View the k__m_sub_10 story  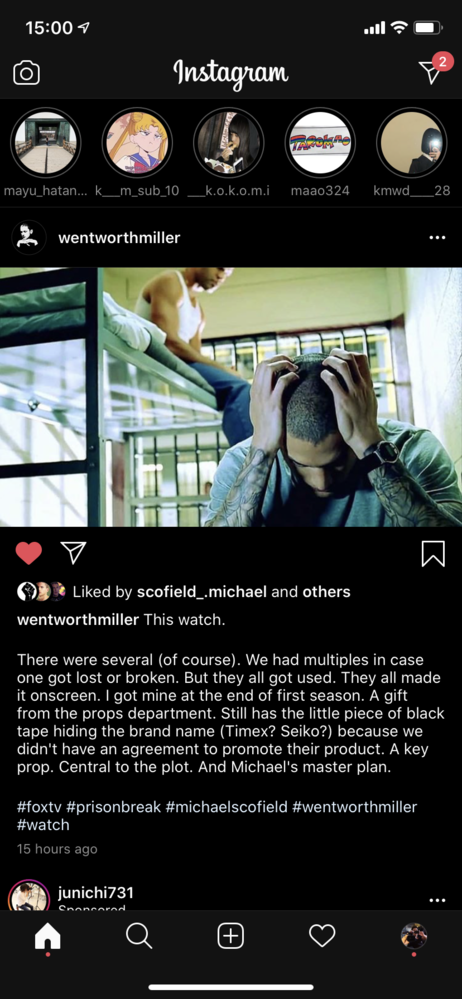tap(137, 143)
